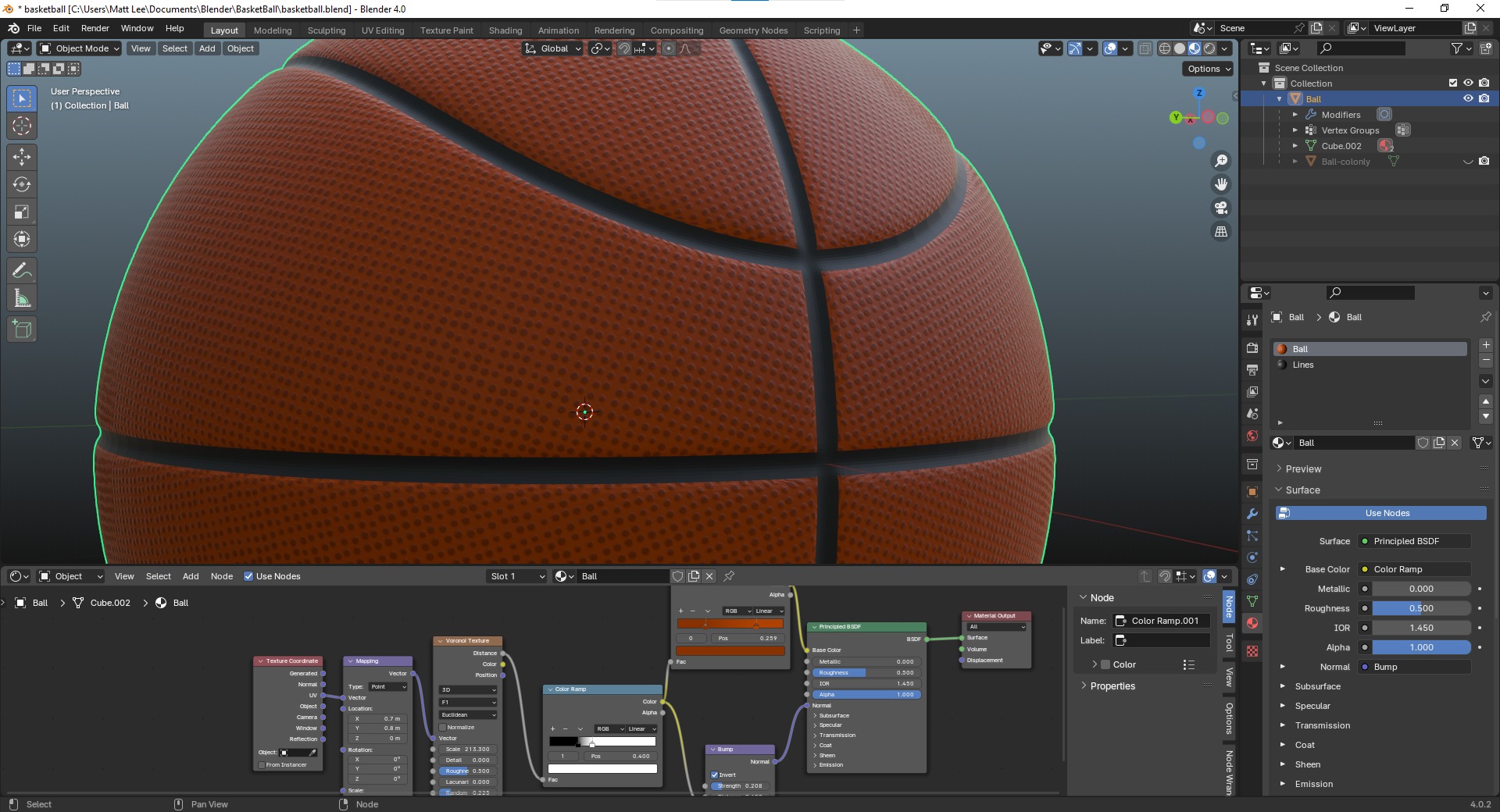Toggle Invert checkbox on Bump node
This screenshot has height=812, width=1500.
714,775
